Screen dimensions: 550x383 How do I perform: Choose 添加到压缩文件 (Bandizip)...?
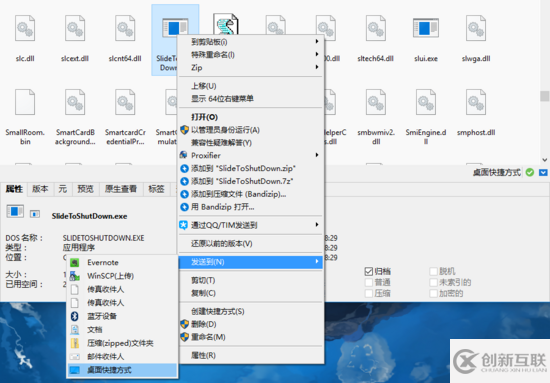(x=251, y=194)
